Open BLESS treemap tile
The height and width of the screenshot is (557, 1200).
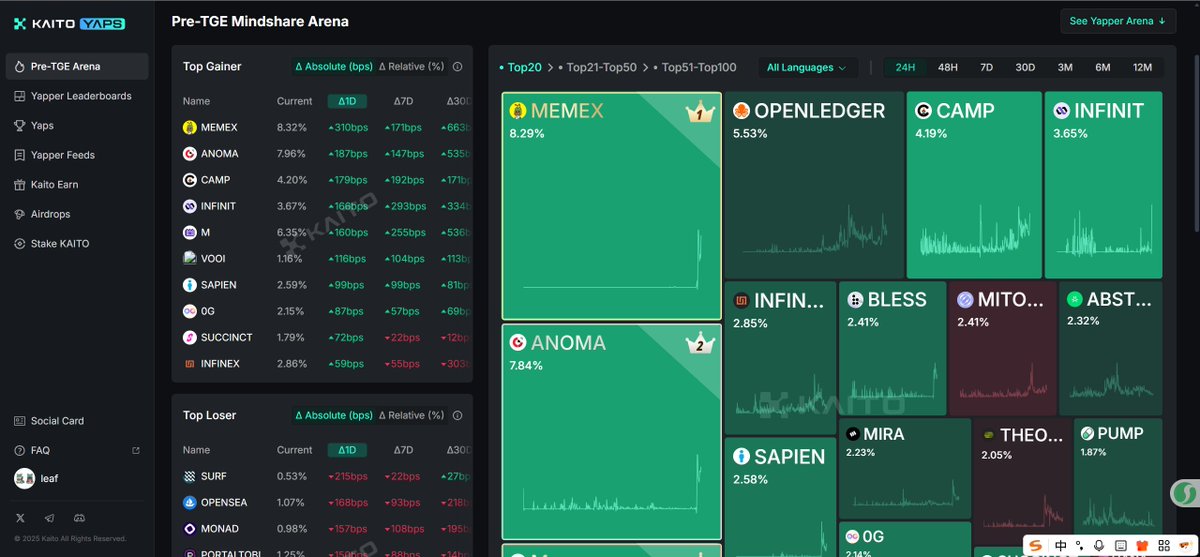point(892,348)
